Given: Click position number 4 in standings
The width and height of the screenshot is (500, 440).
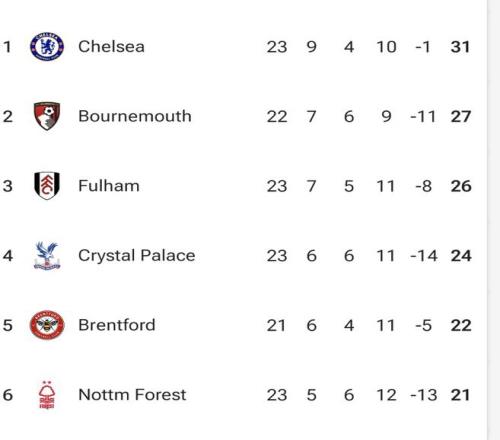Looking at the screenshot, I should coord(8,256).
